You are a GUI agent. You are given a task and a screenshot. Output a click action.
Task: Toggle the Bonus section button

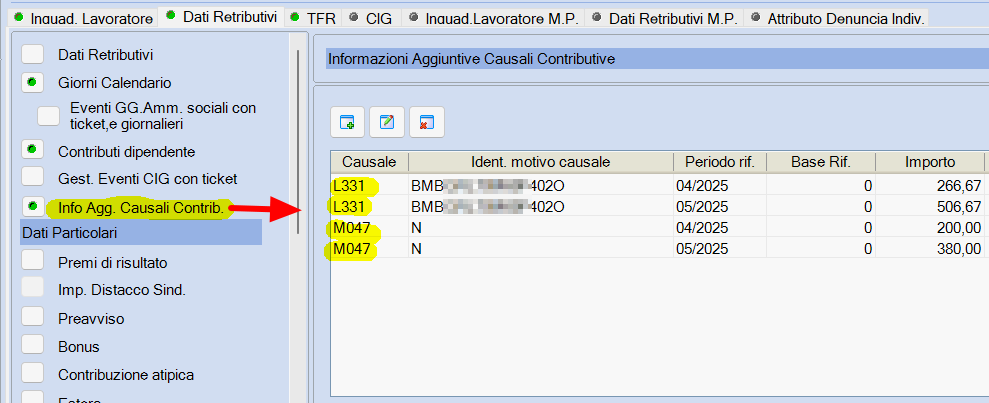pyautogui.click(x=32, y=346)
